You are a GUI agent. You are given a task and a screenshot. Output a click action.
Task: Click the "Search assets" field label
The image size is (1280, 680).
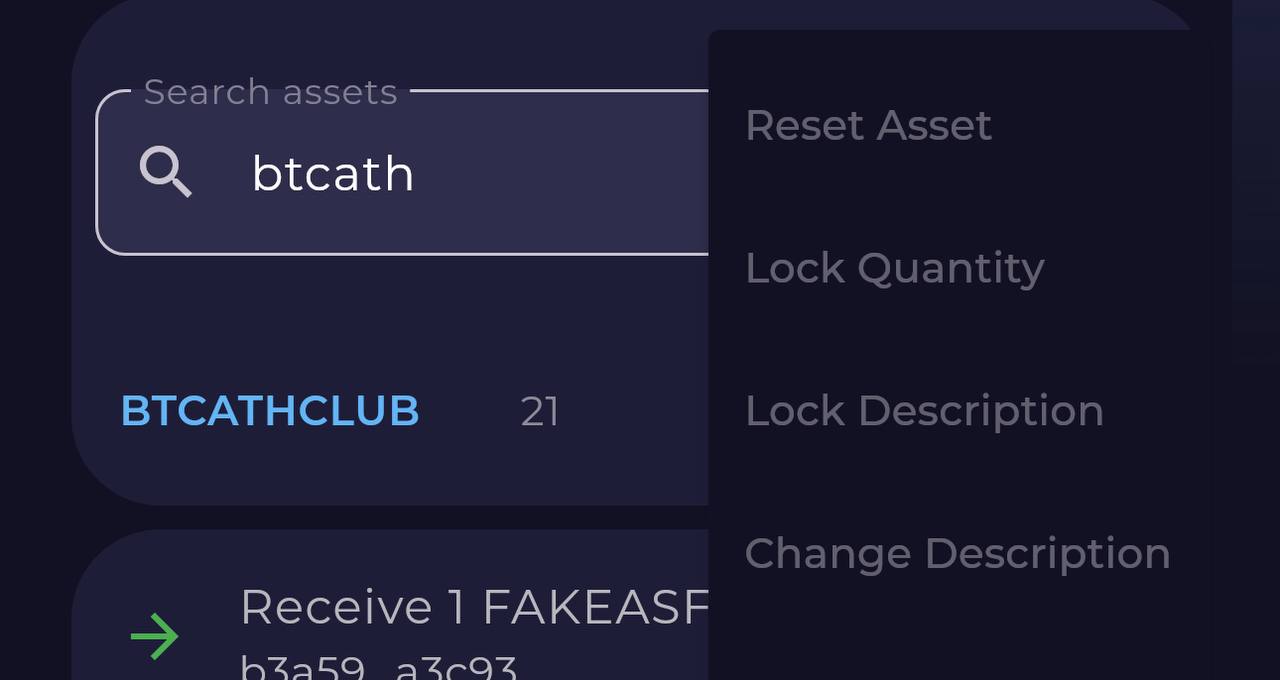point(270,92)
